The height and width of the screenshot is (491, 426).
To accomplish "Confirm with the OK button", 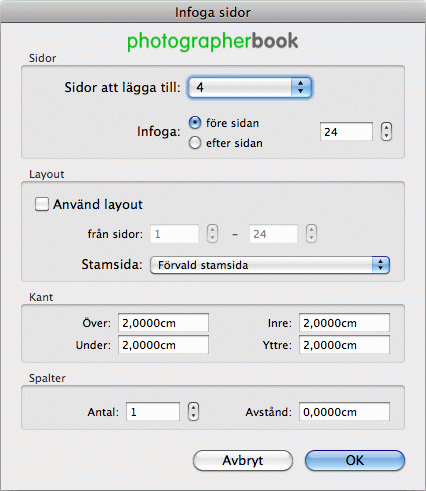I will (355, 460).
